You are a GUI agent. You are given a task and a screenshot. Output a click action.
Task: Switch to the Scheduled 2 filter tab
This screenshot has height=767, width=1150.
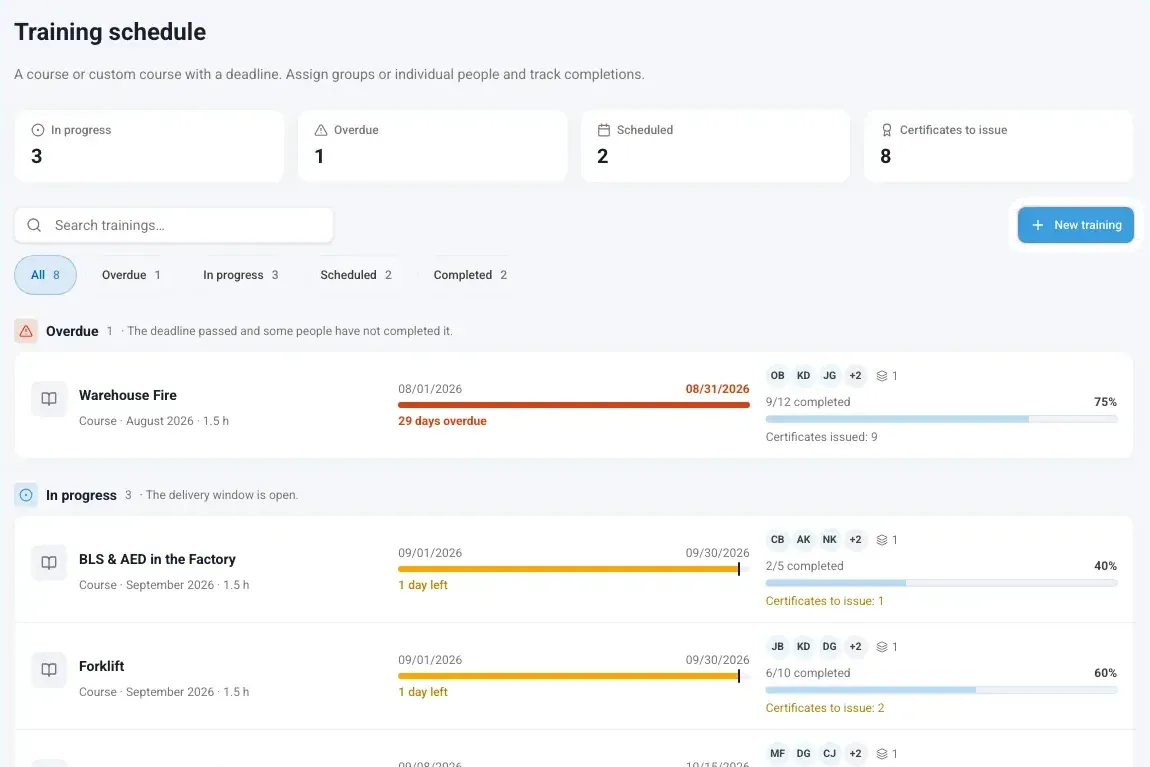356,275
